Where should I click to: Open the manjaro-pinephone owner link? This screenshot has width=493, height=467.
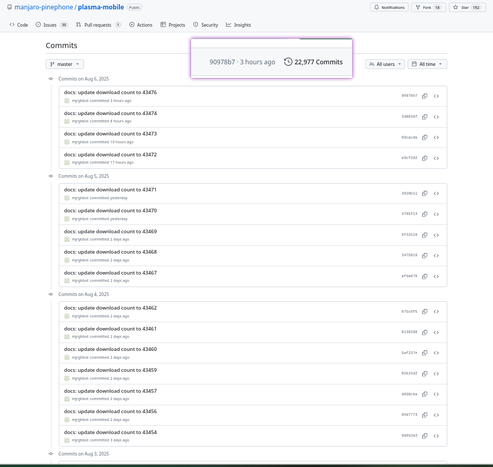(44, 7)
